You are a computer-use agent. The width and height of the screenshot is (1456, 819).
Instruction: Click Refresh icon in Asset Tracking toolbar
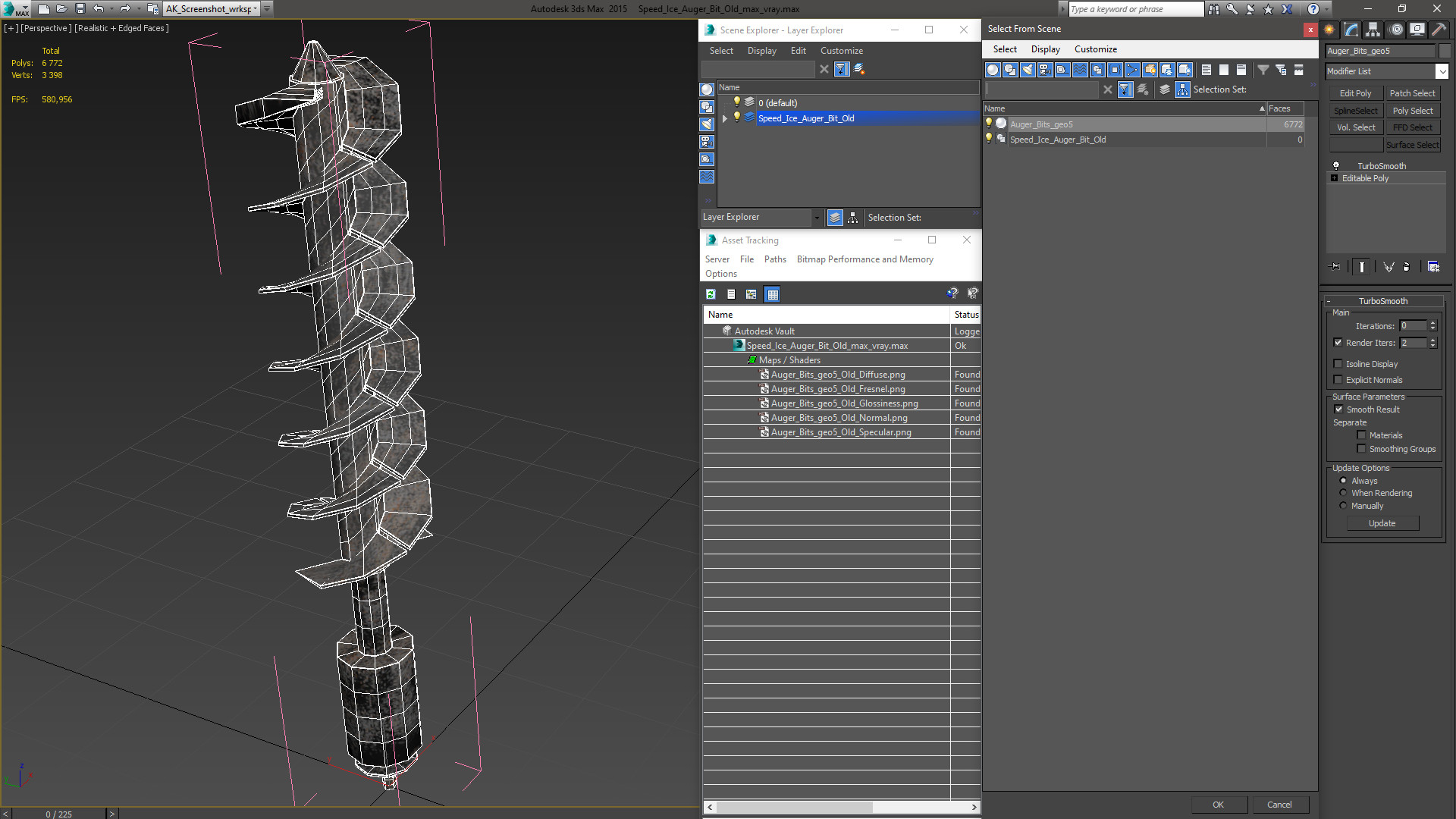coord(711,294)
